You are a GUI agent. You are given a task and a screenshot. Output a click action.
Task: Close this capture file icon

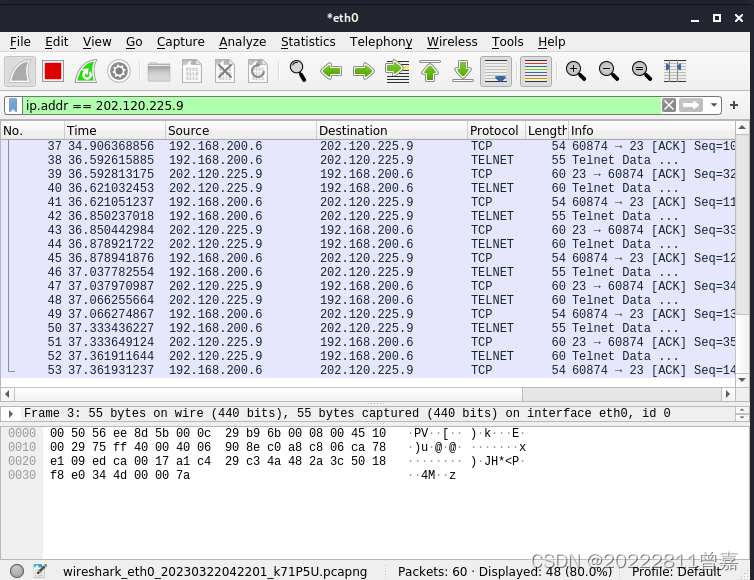click(x=225, y=71)
